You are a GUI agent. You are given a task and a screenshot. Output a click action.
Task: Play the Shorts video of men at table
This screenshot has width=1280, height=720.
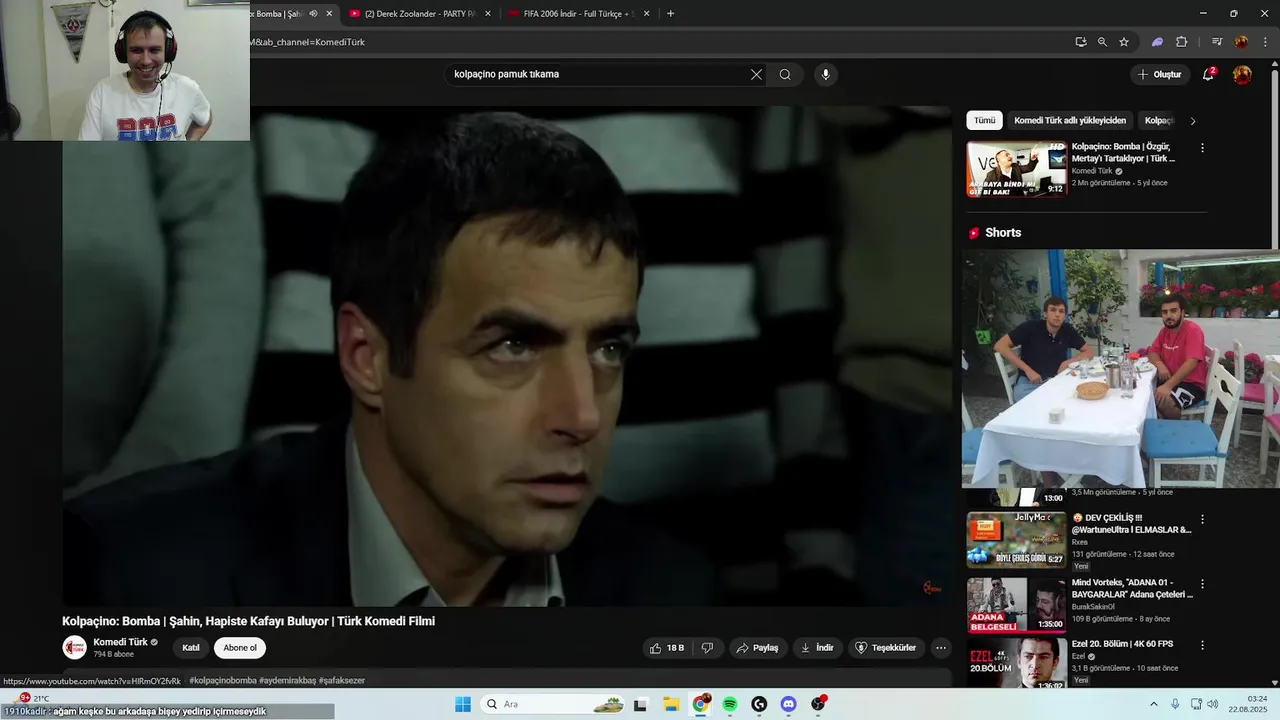pos(1121,369)
